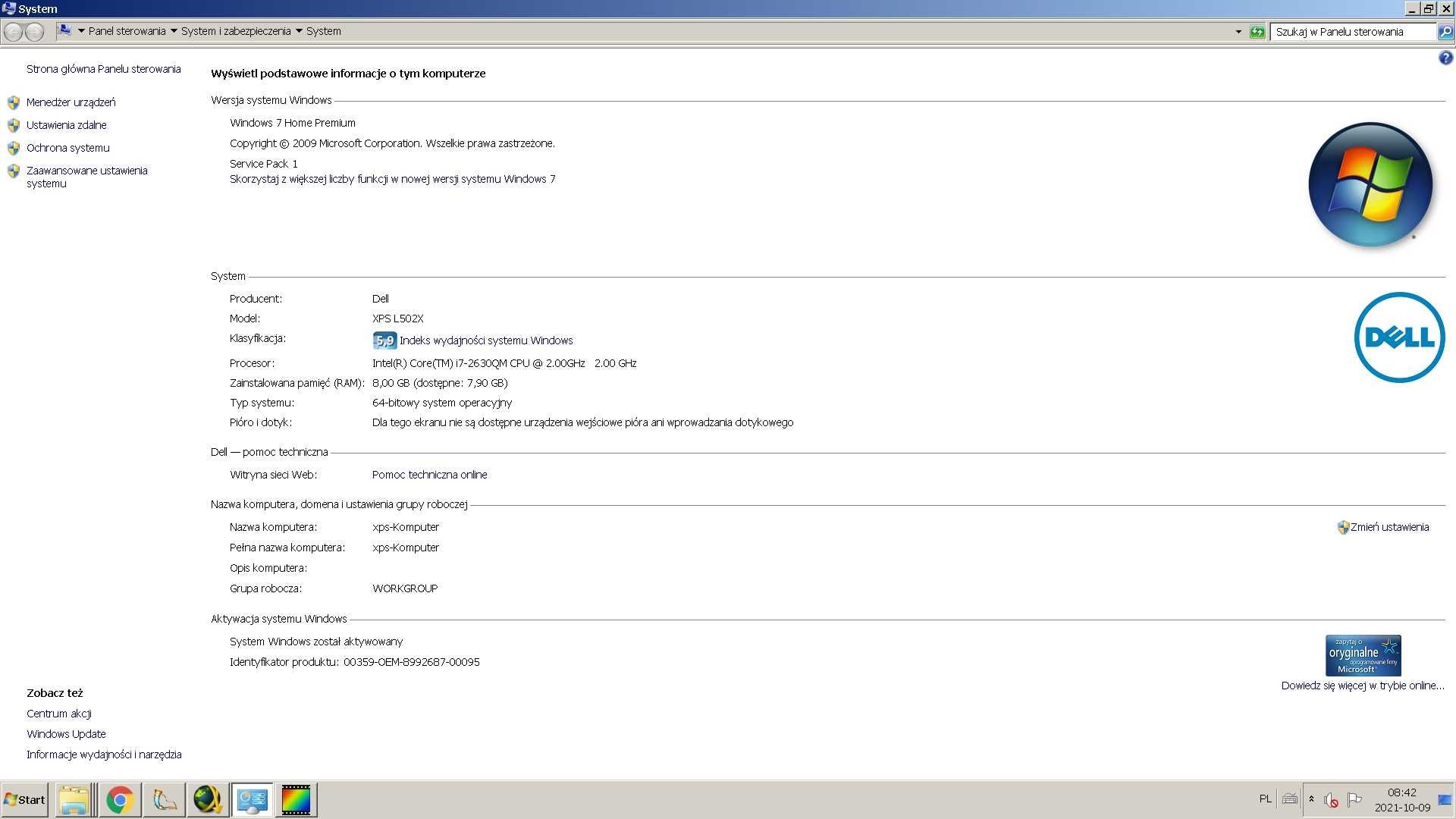Open the Help question mark button
This screenshot has height=819, width=1456.
[1445, 58]
